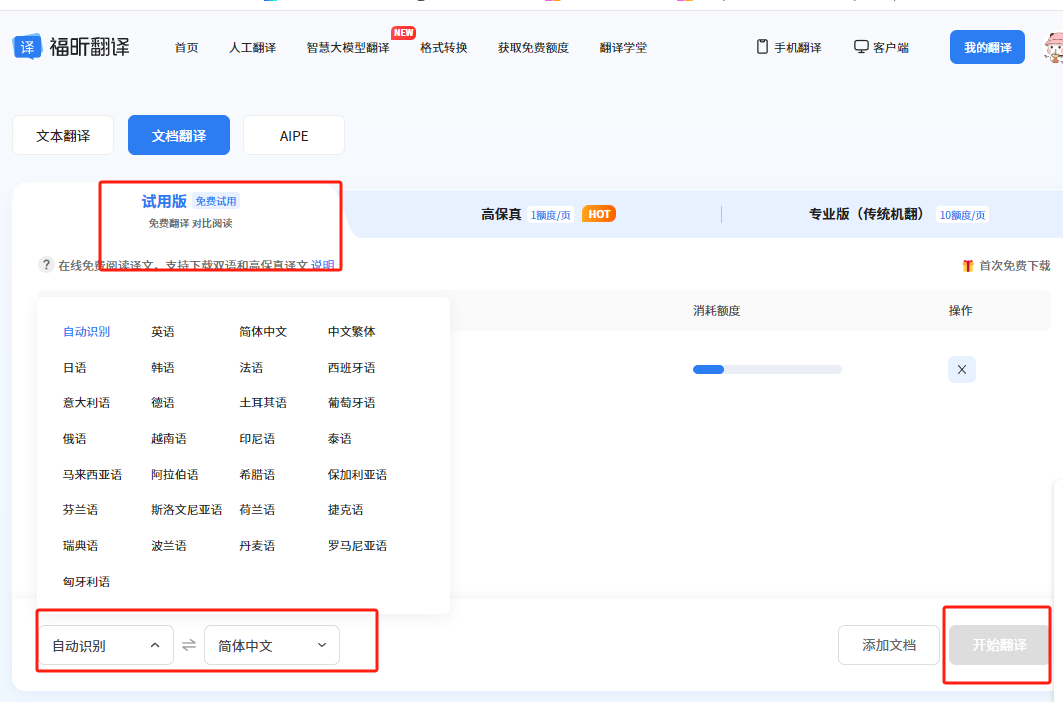Click the gift icon next to 首次免费下载

968,265
